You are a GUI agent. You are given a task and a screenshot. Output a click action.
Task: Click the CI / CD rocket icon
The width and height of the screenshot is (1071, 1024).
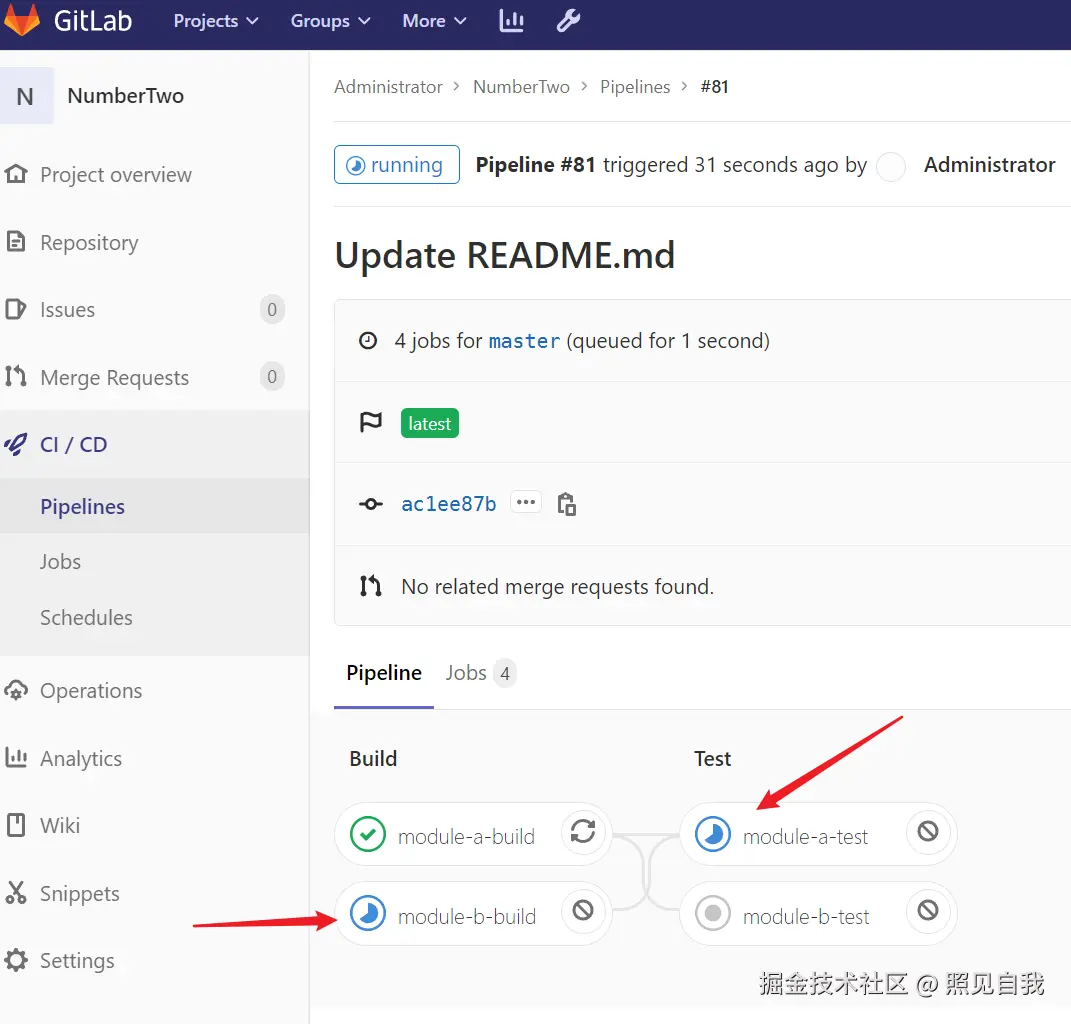pyautogui.click(x=16, y=445)
